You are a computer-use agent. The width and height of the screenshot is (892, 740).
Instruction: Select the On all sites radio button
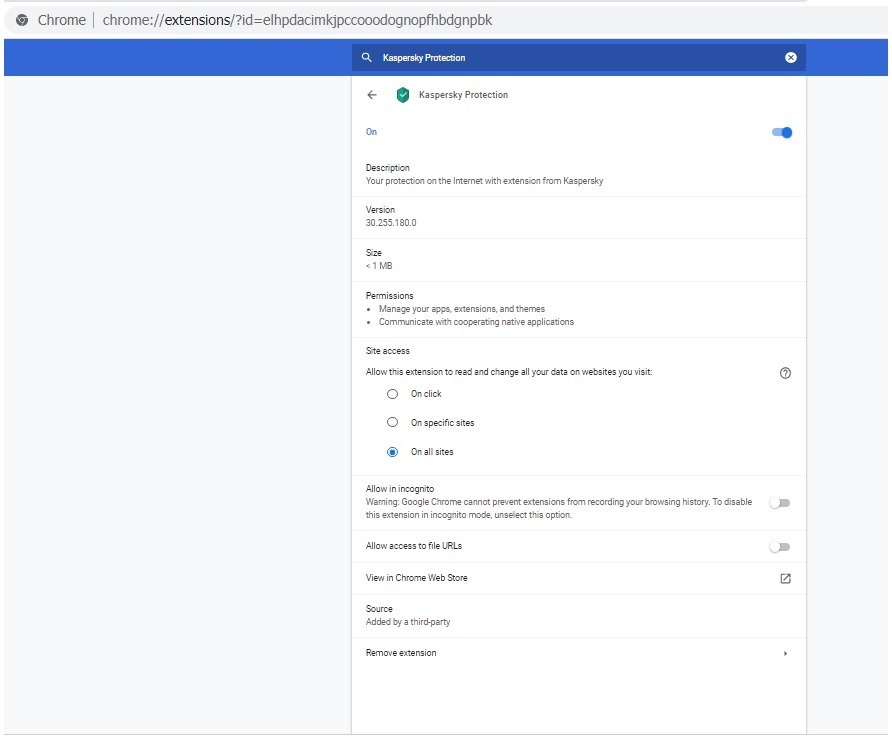pyautogui.click(x=393, y=452)
